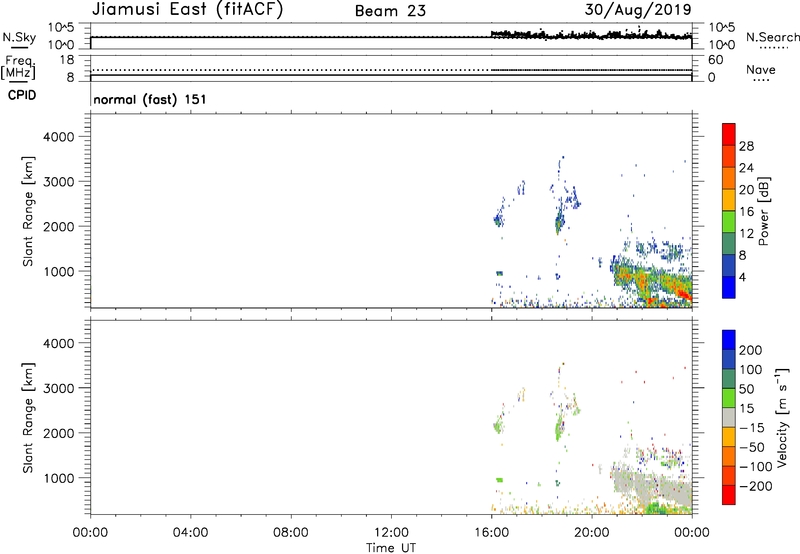This screenshot has height=554, width=800.
Task: Click 'normal (fast) 151' mode text
Action: coord(149,99)
